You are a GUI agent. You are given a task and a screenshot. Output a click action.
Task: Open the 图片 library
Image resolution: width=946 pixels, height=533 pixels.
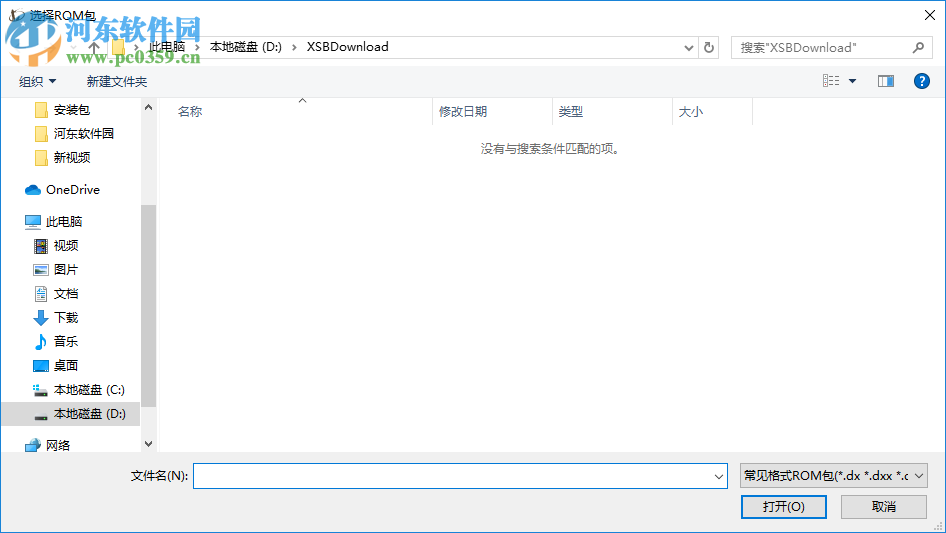coord(65,270)
